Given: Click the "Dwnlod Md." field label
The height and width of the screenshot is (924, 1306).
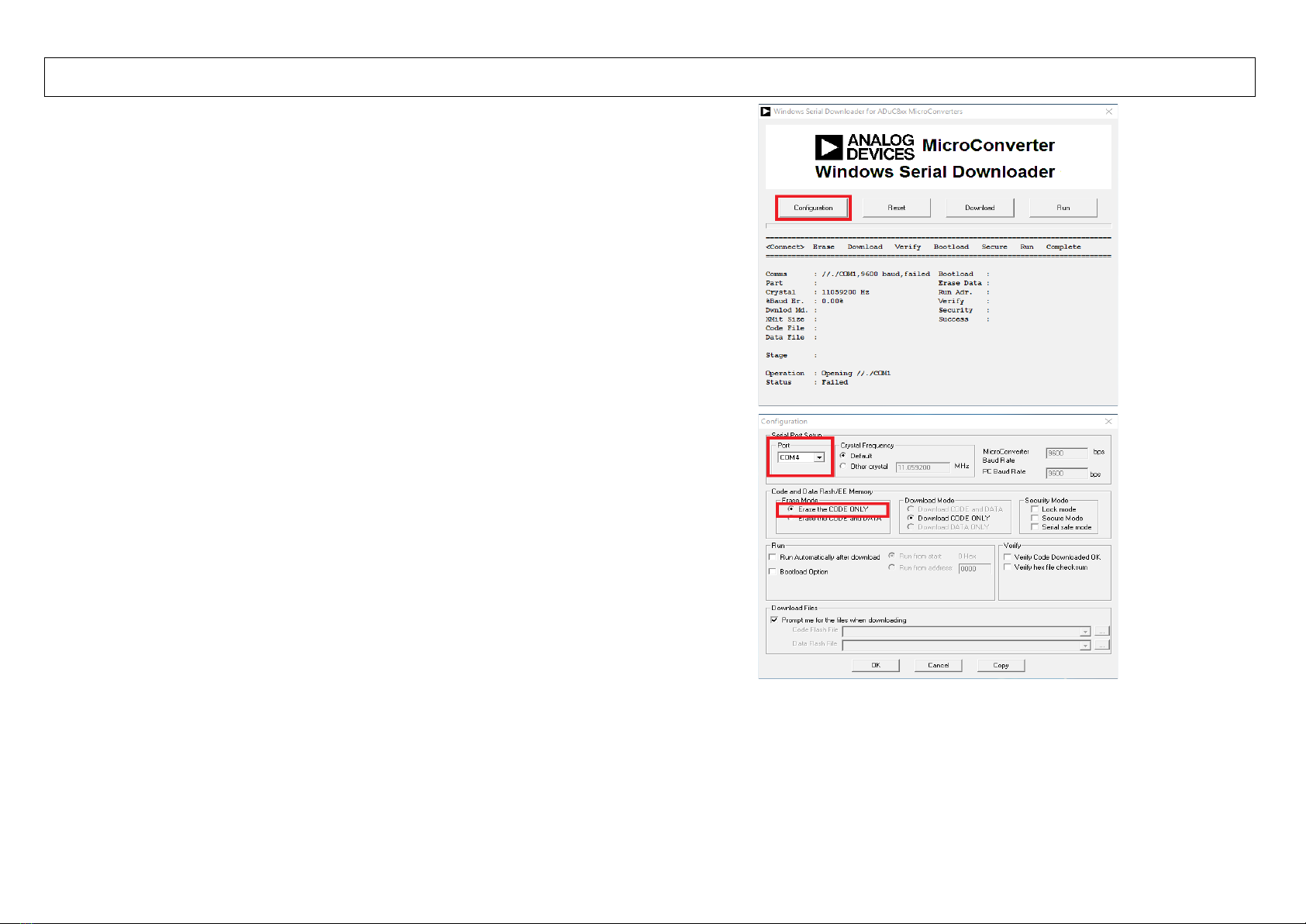Looking at the screenshot, I should pyautogui.click(x=787, y=310).
